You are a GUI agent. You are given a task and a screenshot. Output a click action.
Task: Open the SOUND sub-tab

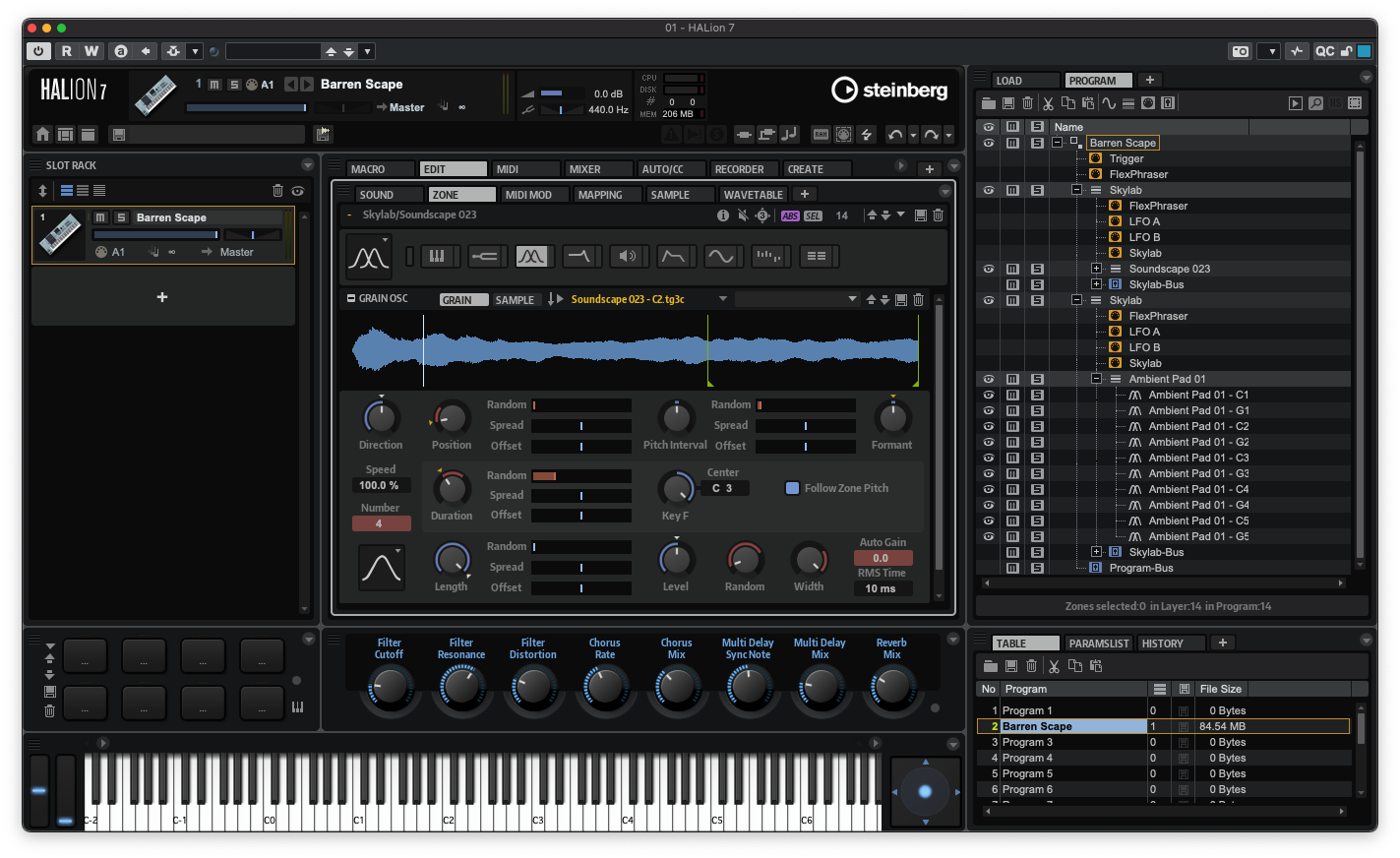click(x=390, y=195)
